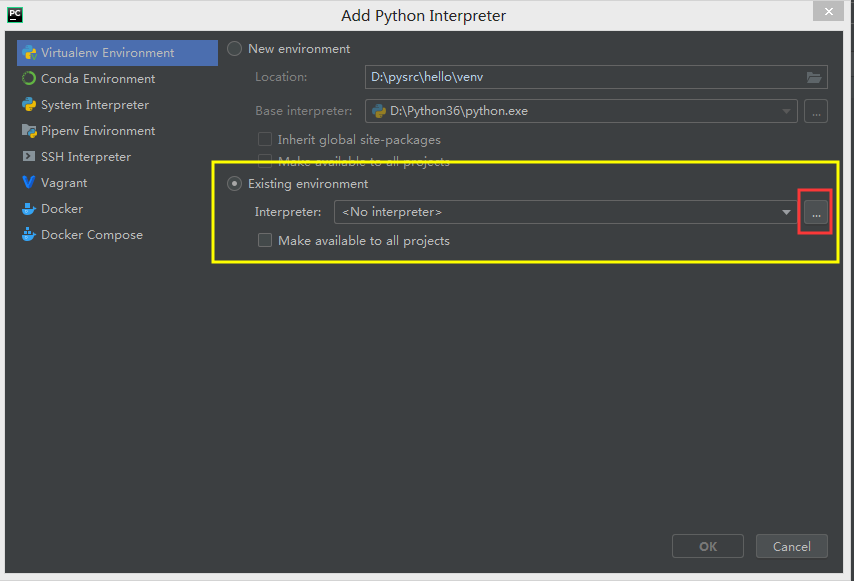Click the System Interpreter python icon
The height and width of the screenshot is (581, 854).
tap(29, 105)
